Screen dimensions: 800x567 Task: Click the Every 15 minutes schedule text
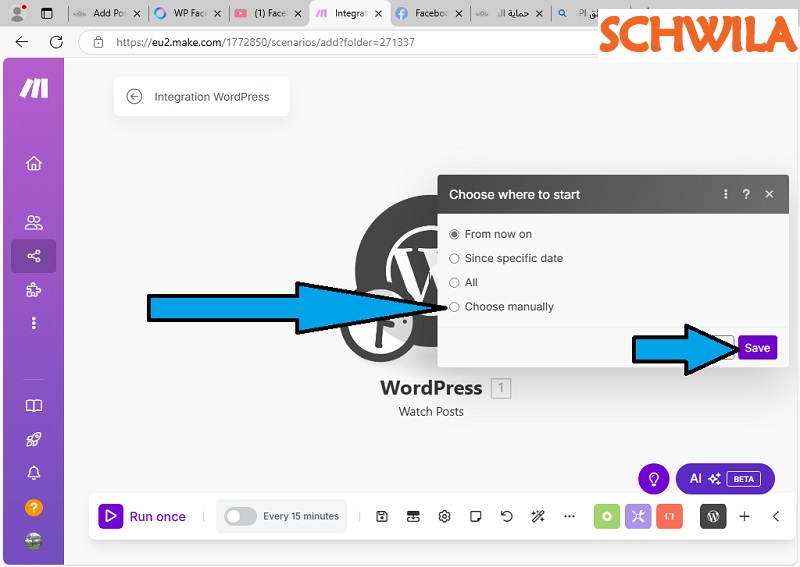click(301, 516)
